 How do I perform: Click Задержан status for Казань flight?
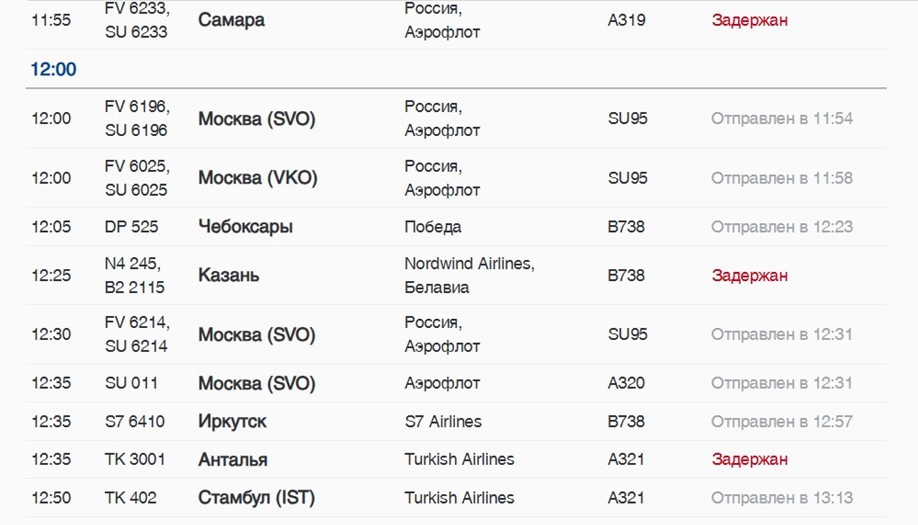tap(749, 275)
